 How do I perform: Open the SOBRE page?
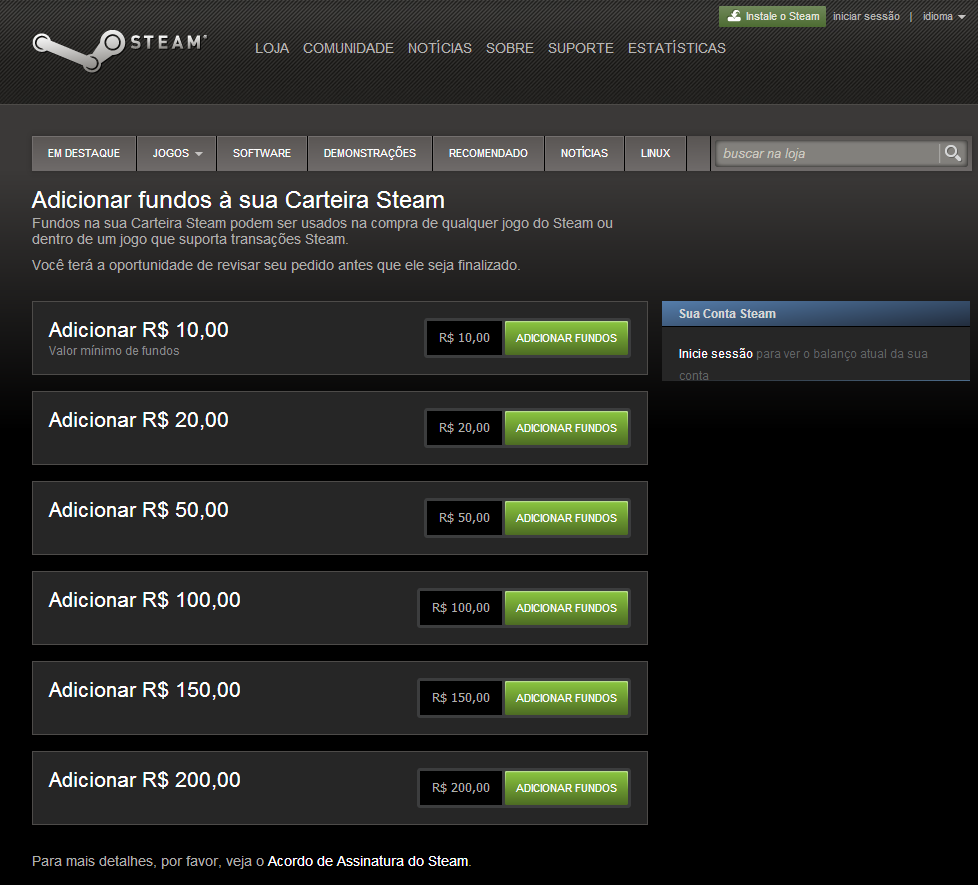coord(510,48)
